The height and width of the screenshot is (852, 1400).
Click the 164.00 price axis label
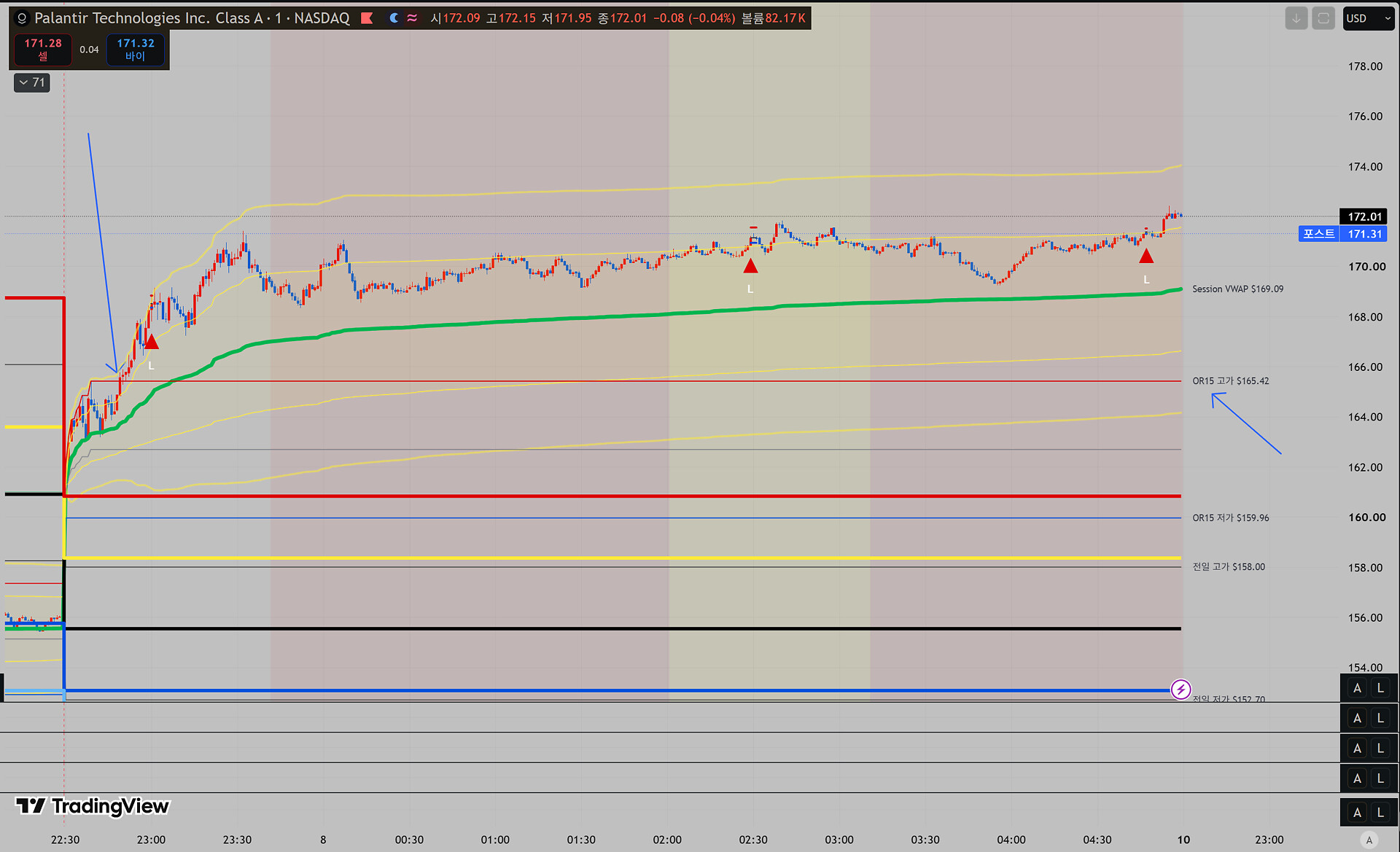(x=1365, y=417)
